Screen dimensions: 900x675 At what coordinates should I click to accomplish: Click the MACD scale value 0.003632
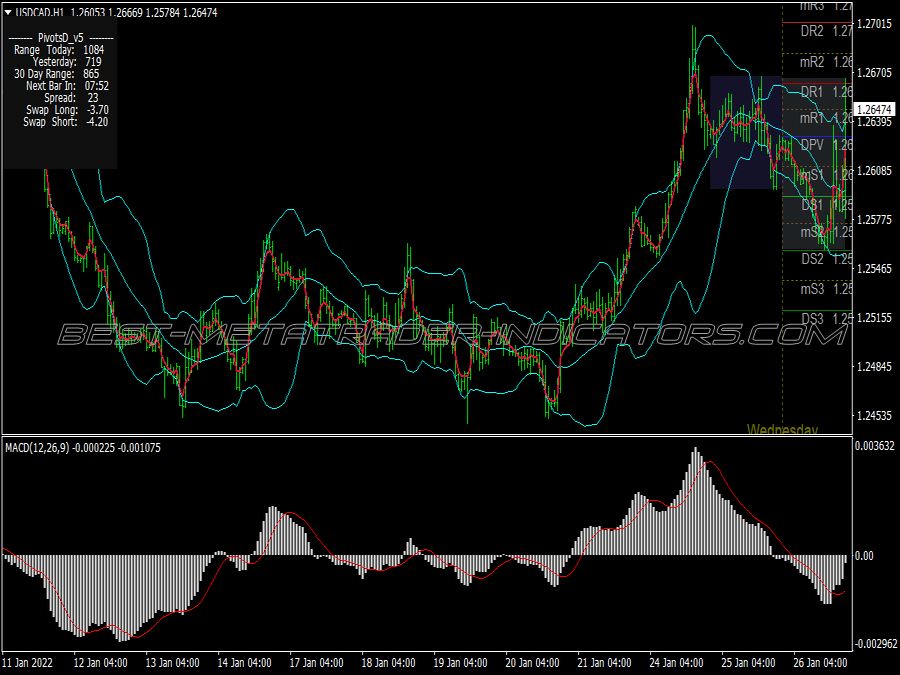pos(874,446)
